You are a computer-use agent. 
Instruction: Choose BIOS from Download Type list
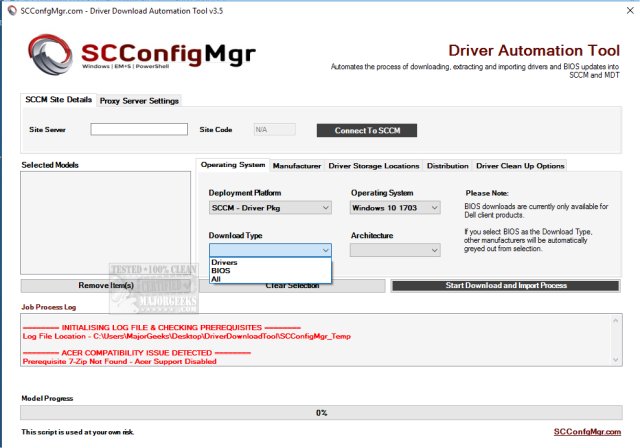[270, 271]
